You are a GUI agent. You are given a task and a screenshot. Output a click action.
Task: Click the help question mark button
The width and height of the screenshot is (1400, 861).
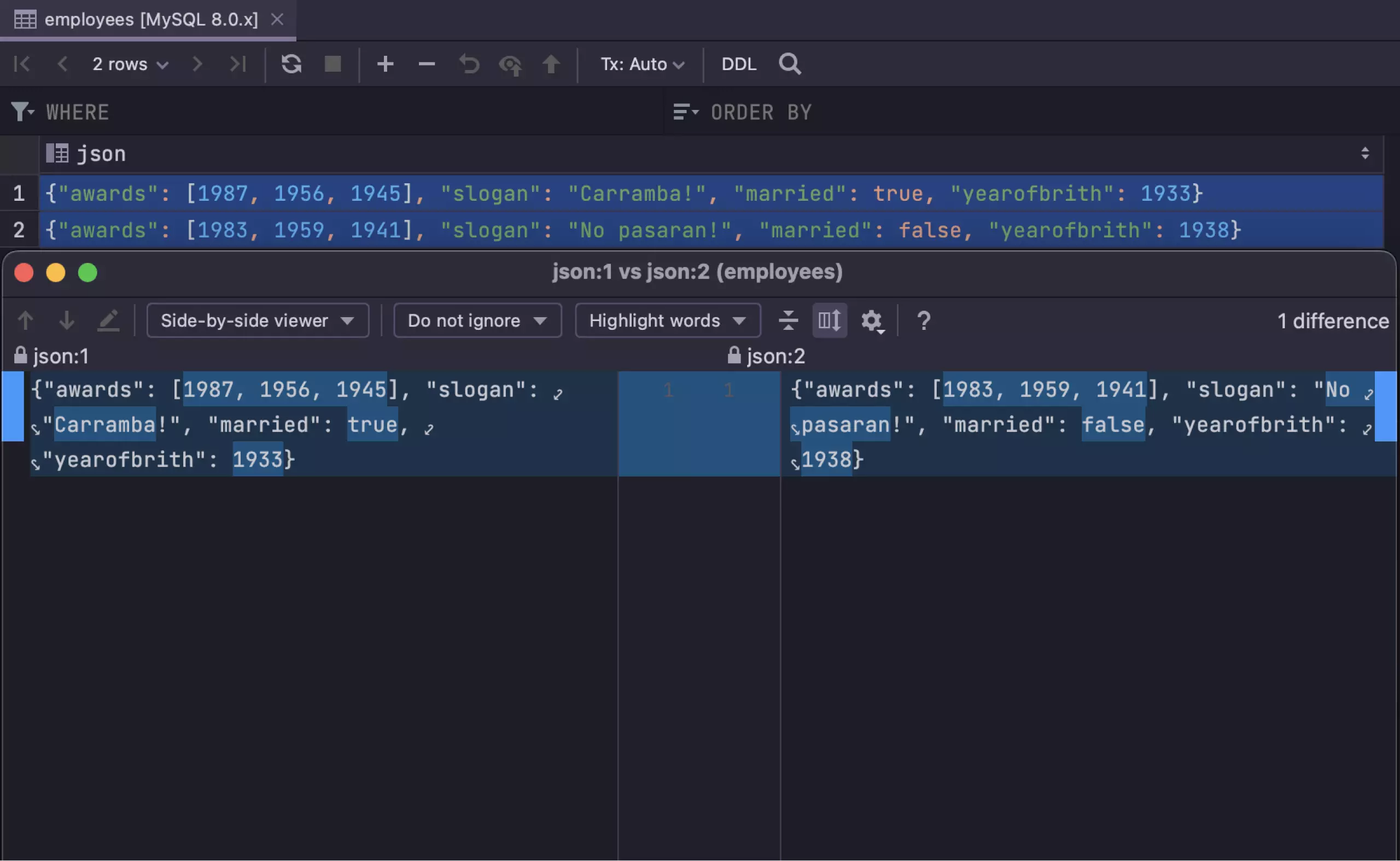pos(923,320)
